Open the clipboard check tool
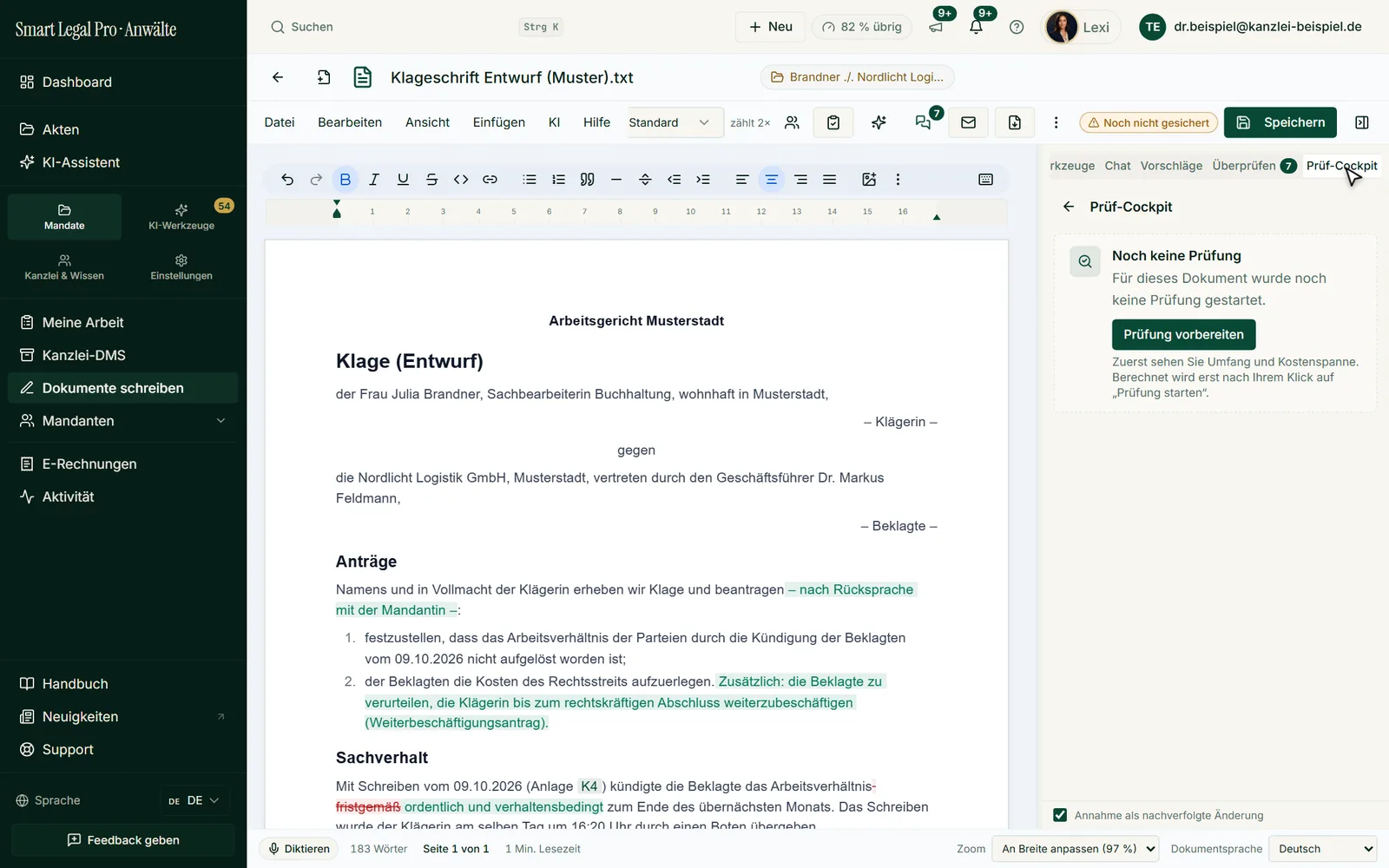The width and height of the screenshot is (1389, 868). 833,122
